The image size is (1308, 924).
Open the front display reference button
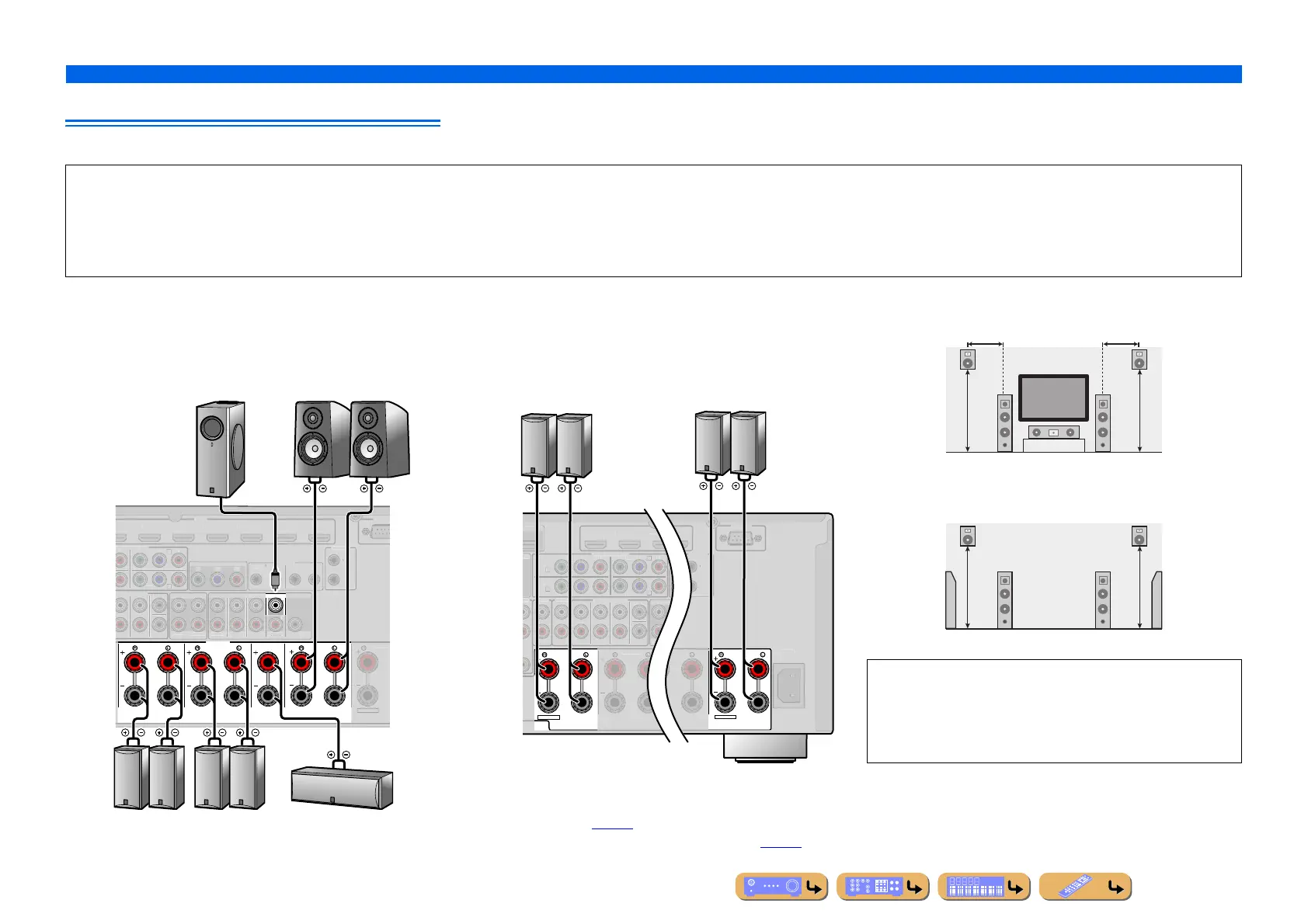click(x=984, y=887)
